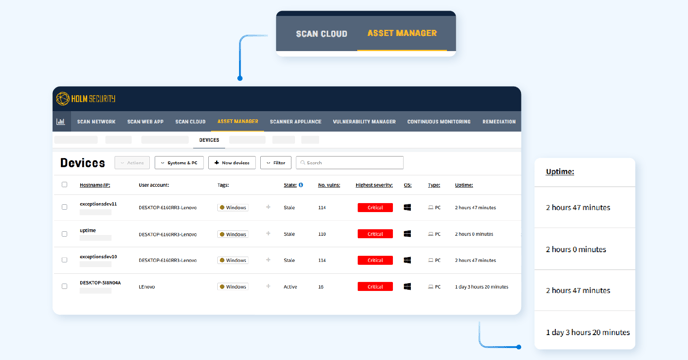Click the PC type icon in exceptionsdev11 row
The width and height of the screenshot is (688, 360).
[x=430, y=207]
